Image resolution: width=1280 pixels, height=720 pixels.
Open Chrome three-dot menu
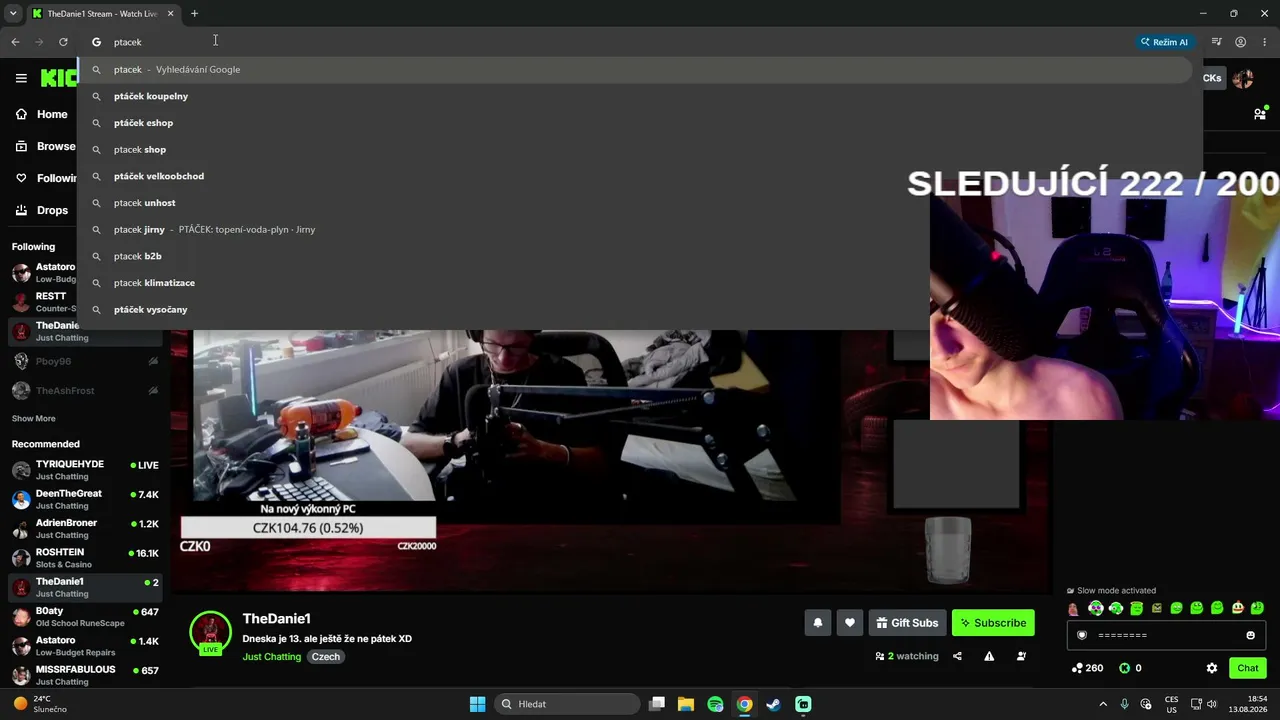(1264, 42)
